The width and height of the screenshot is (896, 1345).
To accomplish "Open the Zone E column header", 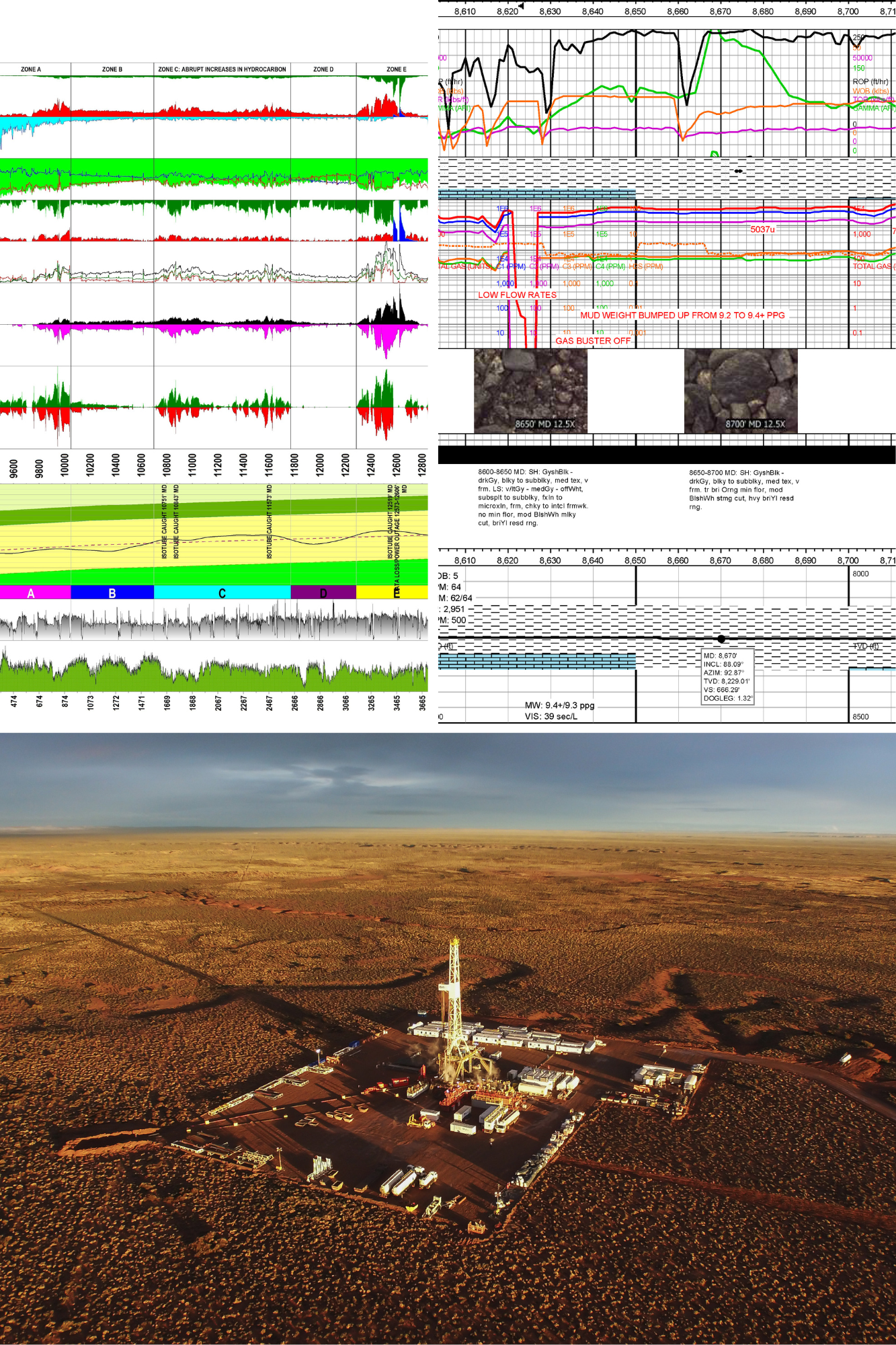I will click(x=396, y=69).
